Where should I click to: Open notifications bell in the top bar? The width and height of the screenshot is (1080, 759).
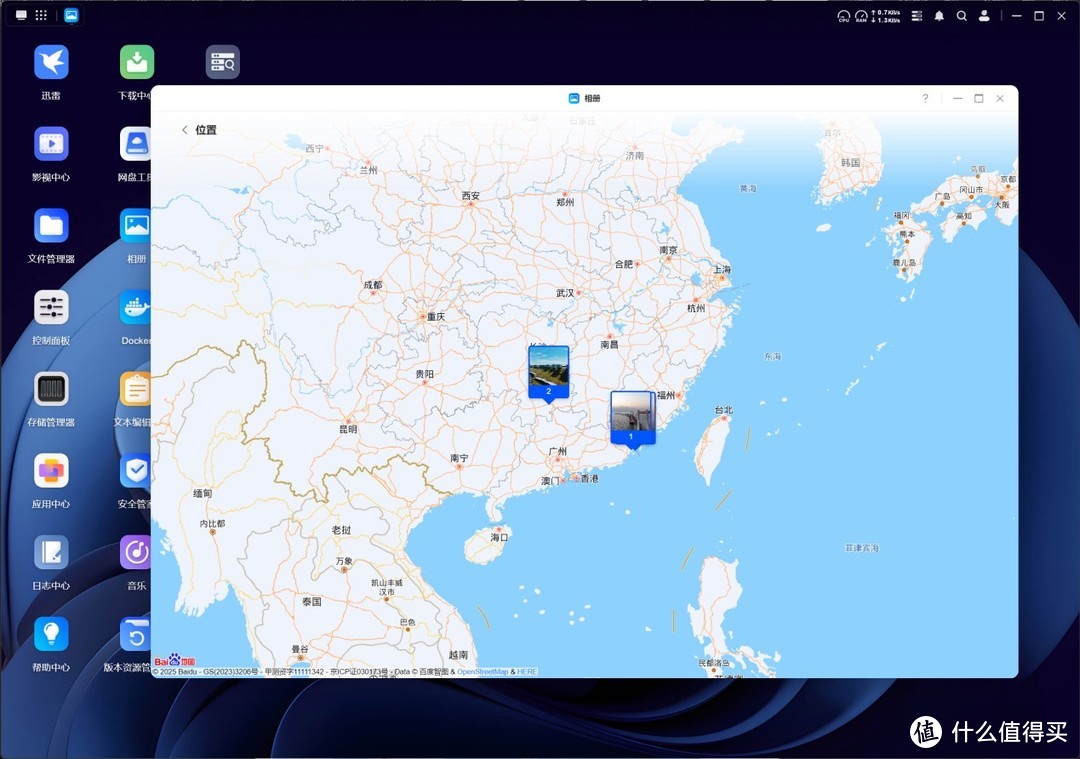(939, 16)
